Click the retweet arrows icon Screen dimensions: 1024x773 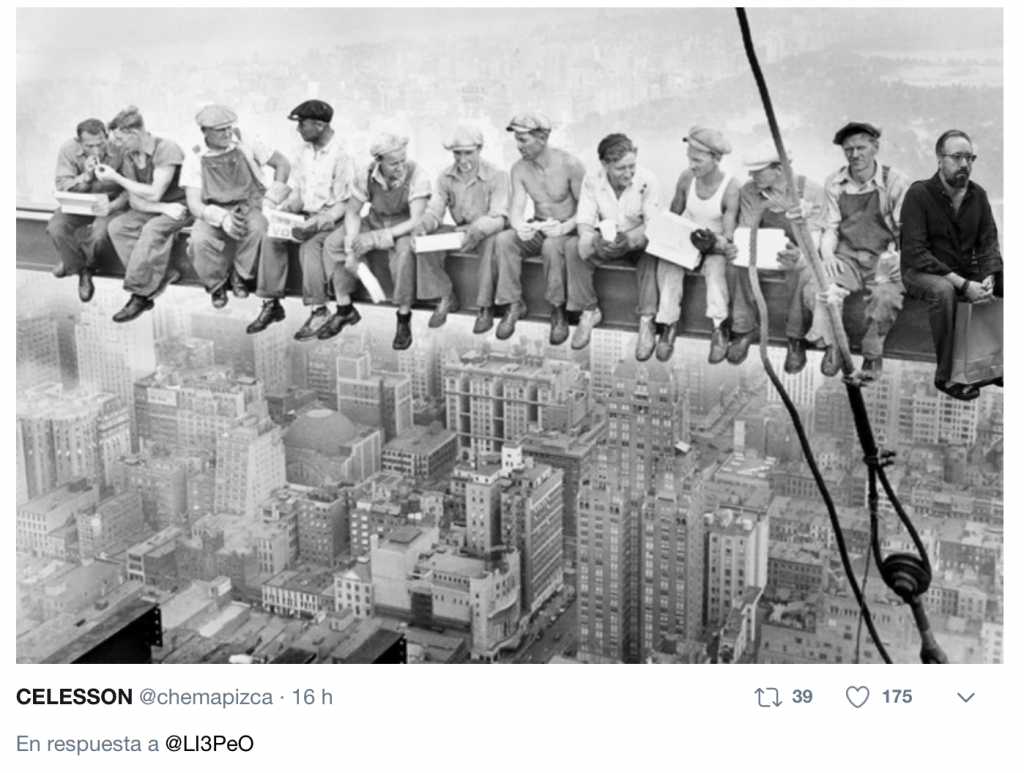768,697
